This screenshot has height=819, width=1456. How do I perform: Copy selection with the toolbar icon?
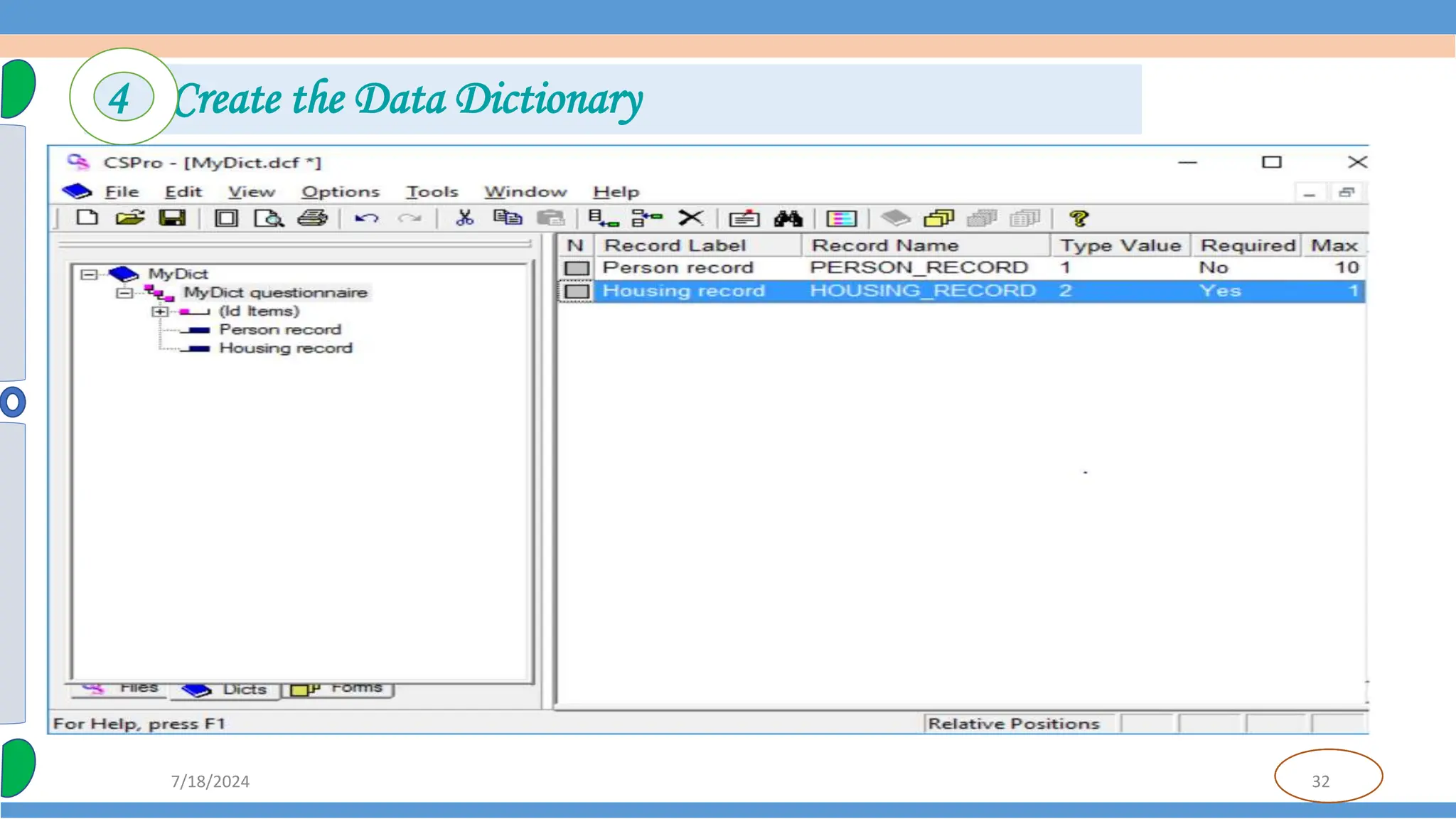tap(508, 218)
